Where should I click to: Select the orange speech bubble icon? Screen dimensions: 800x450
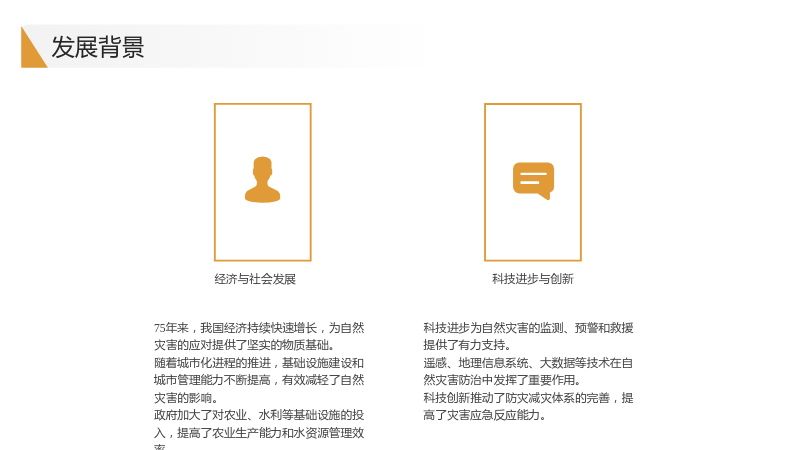[x=533, y=181]
